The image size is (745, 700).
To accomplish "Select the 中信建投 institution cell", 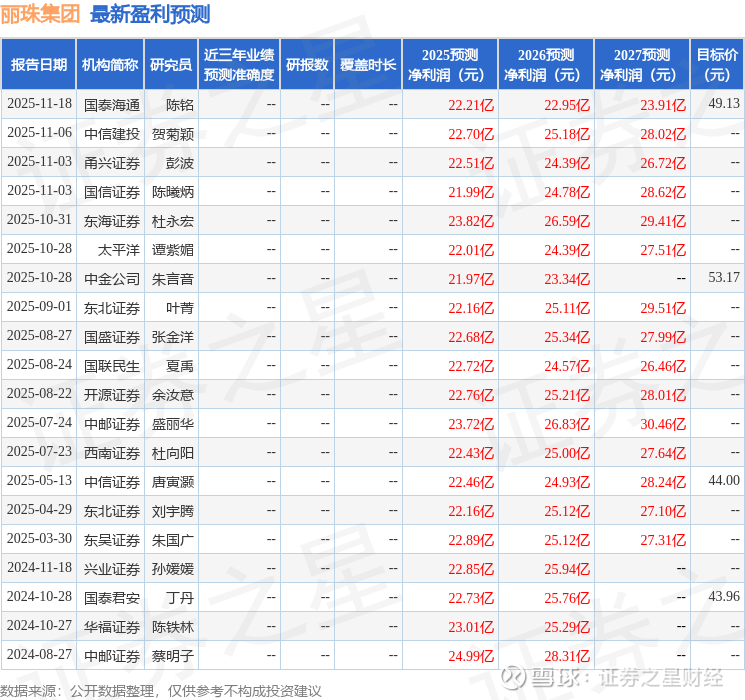I will [x=112, y=134].
